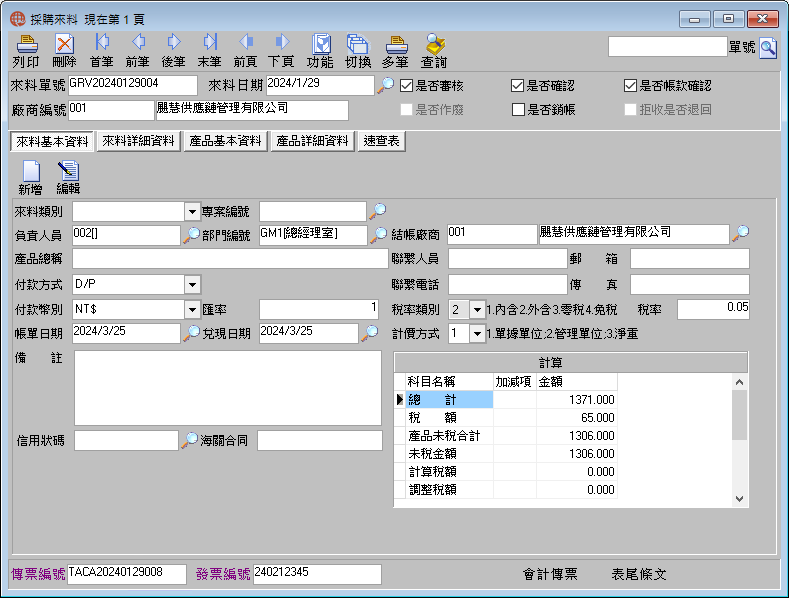Open date picker beside 兌現日期
Viewport: 789px width, 598px height.
370,333
